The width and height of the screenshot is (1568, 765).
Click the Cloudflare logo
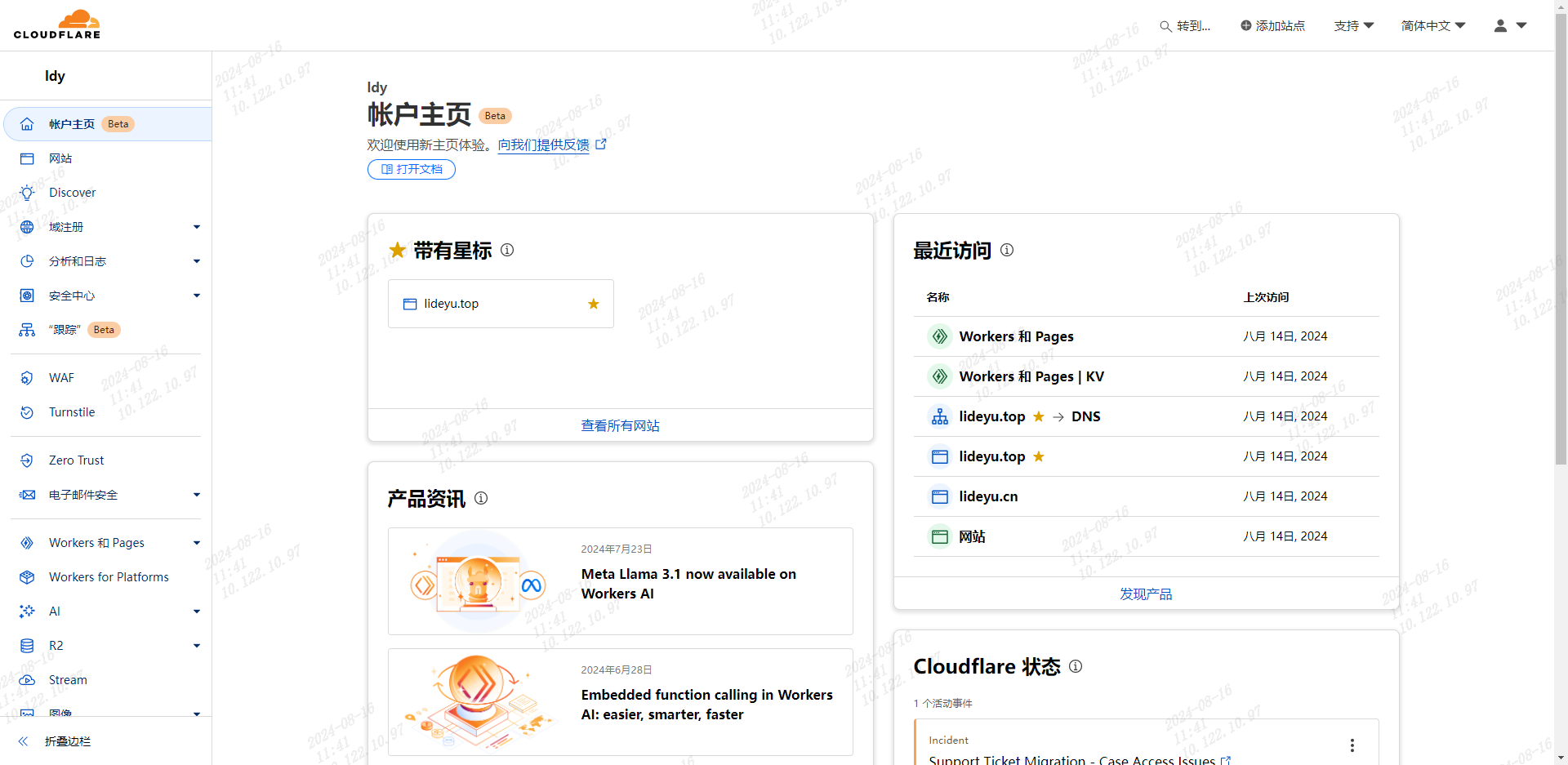57,24
